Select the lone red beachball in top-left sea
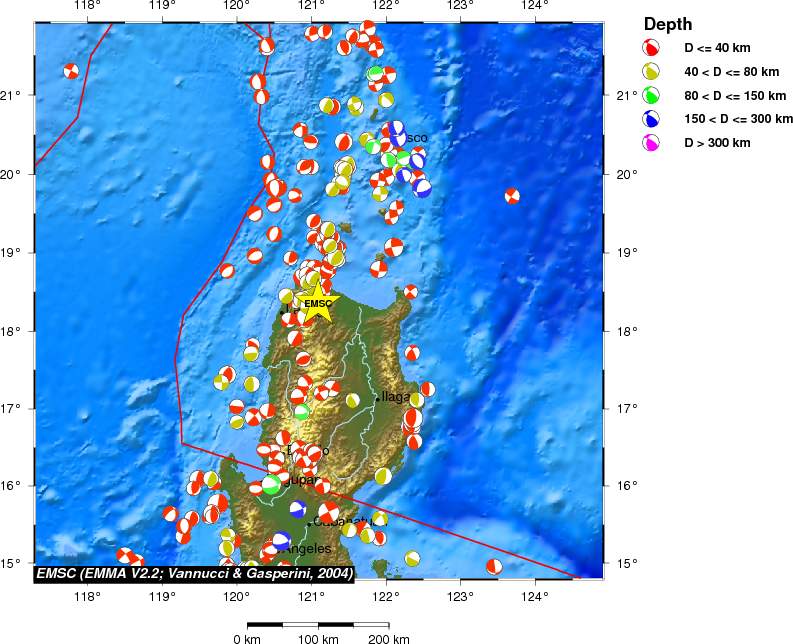The image size is (793, 644). 70,70
